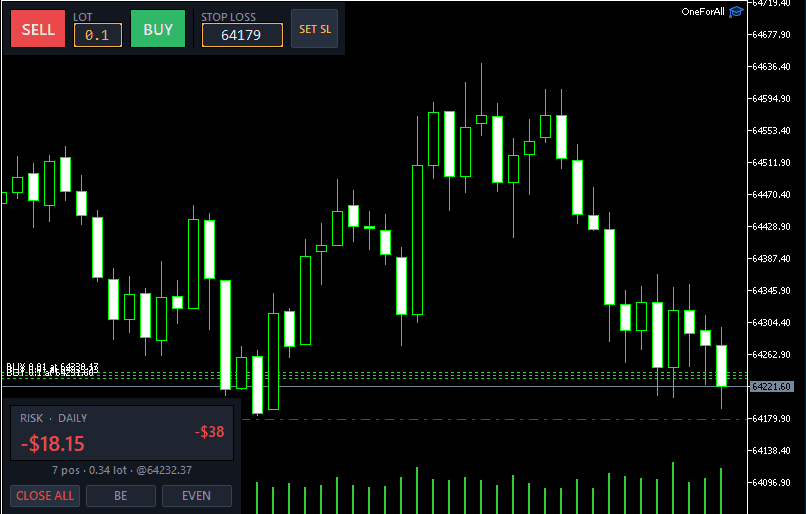Click the red stop loss line at 64179.90
Viewport: 806px width, 514px height.
(x=493, y=419)
